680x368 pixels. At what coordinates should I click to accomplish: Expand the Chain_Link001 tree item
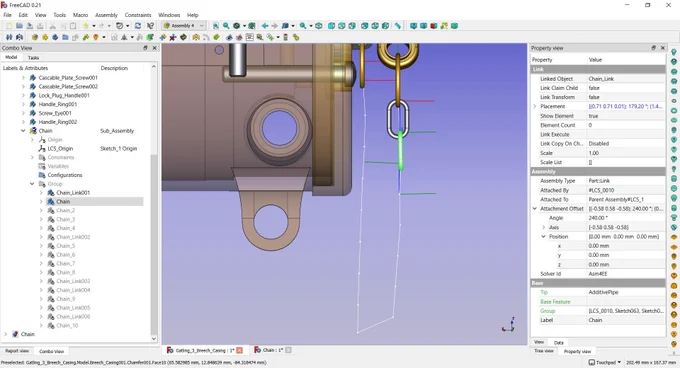pos(41,193)
